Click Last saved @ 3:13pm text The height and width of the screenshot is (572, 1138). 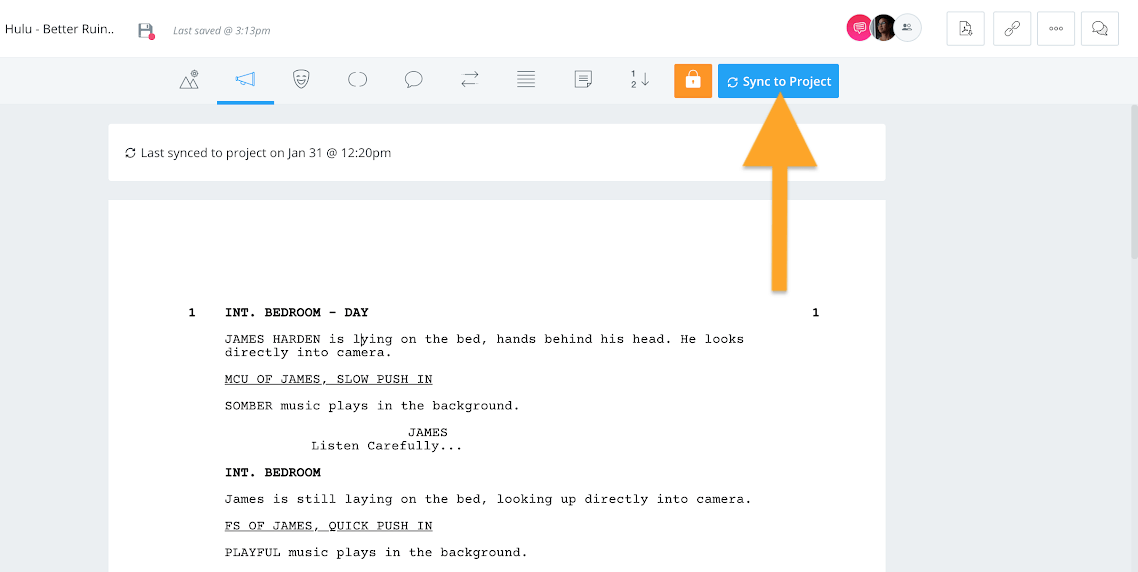point(221,30)
